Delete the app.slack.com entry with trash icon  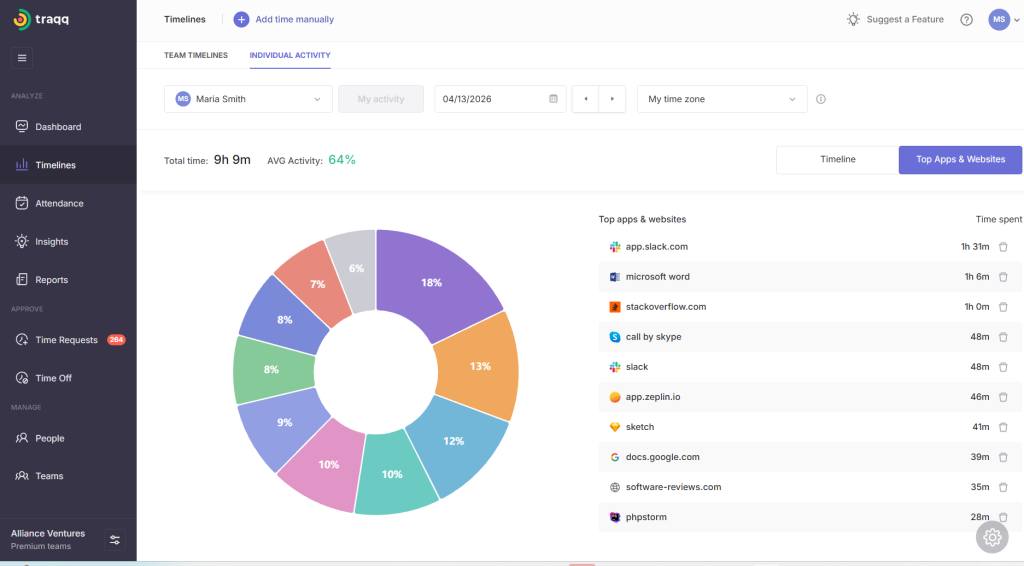[1003, 247]
